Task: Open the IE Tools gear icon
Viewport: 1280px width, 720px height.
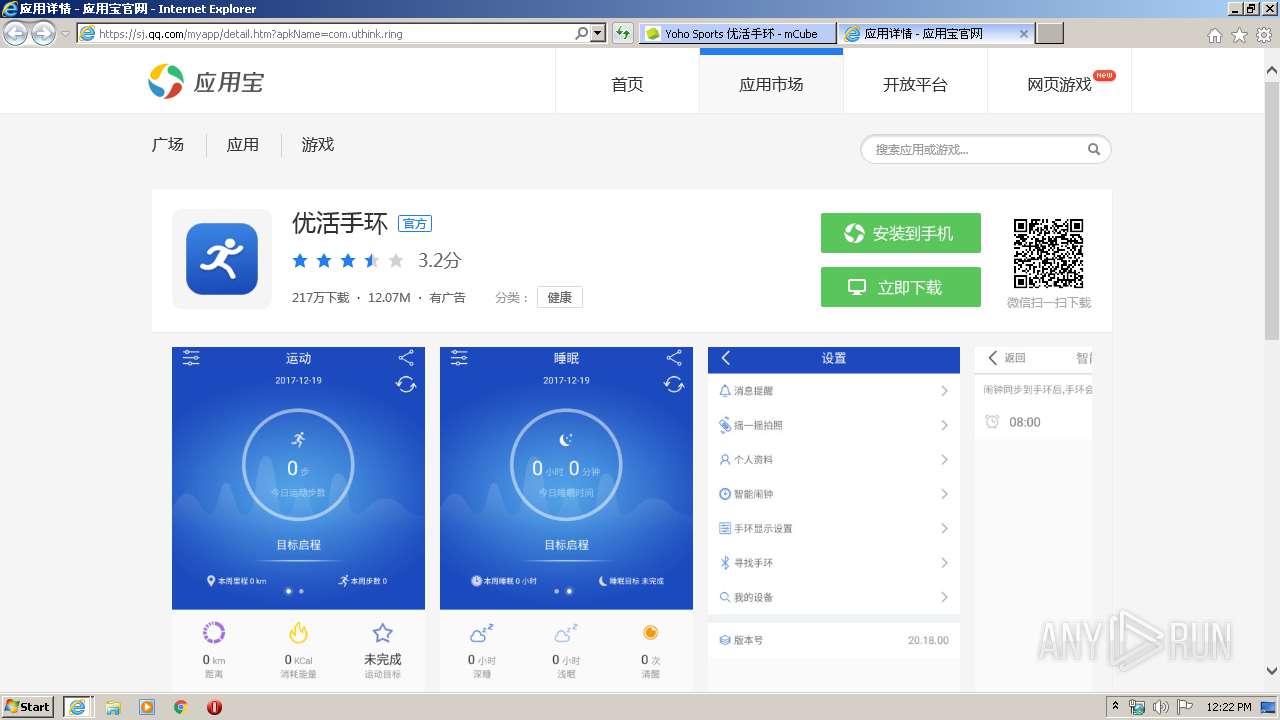Action: (x=1264, y=35)
